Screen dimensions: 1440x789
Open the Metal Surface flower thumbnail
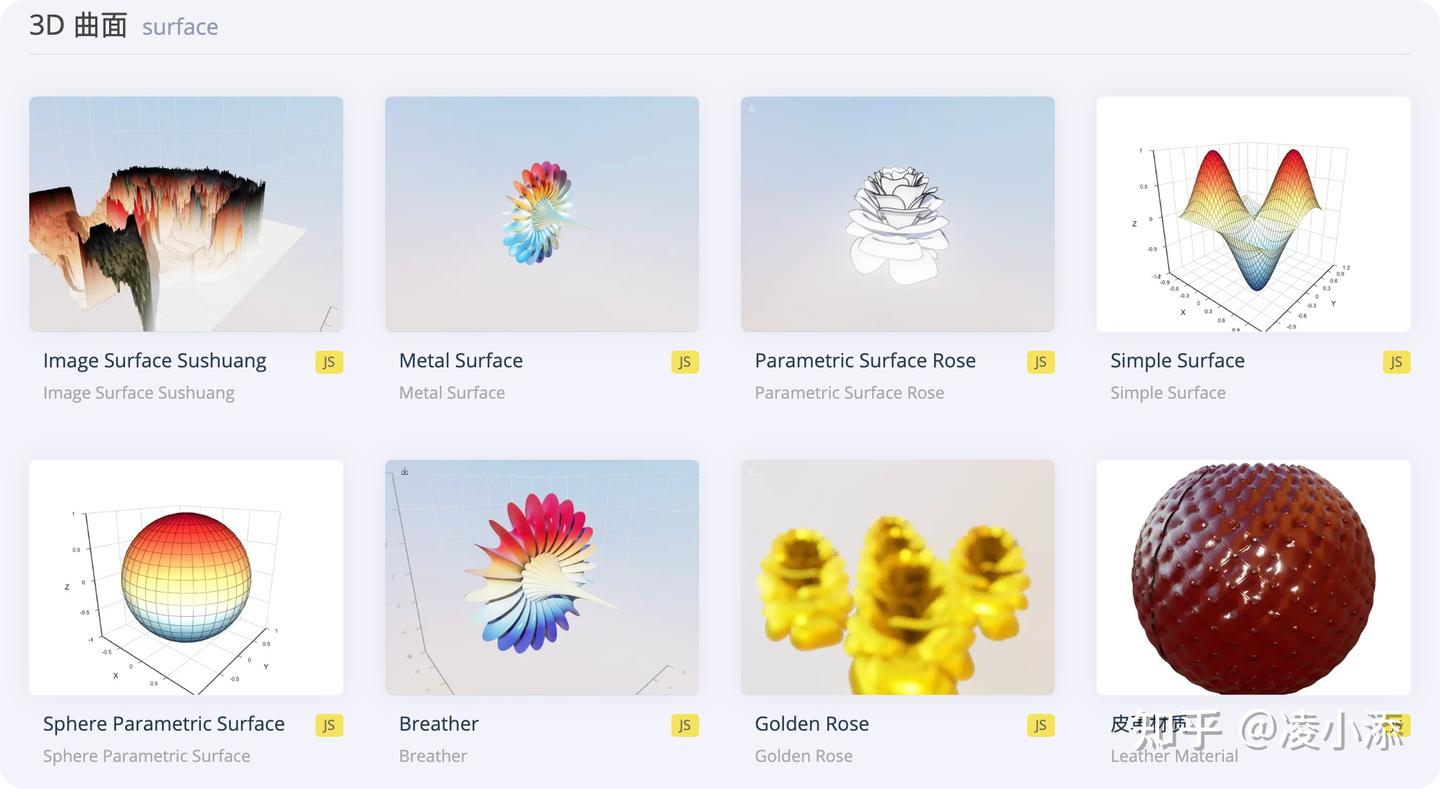coord(542,214)
